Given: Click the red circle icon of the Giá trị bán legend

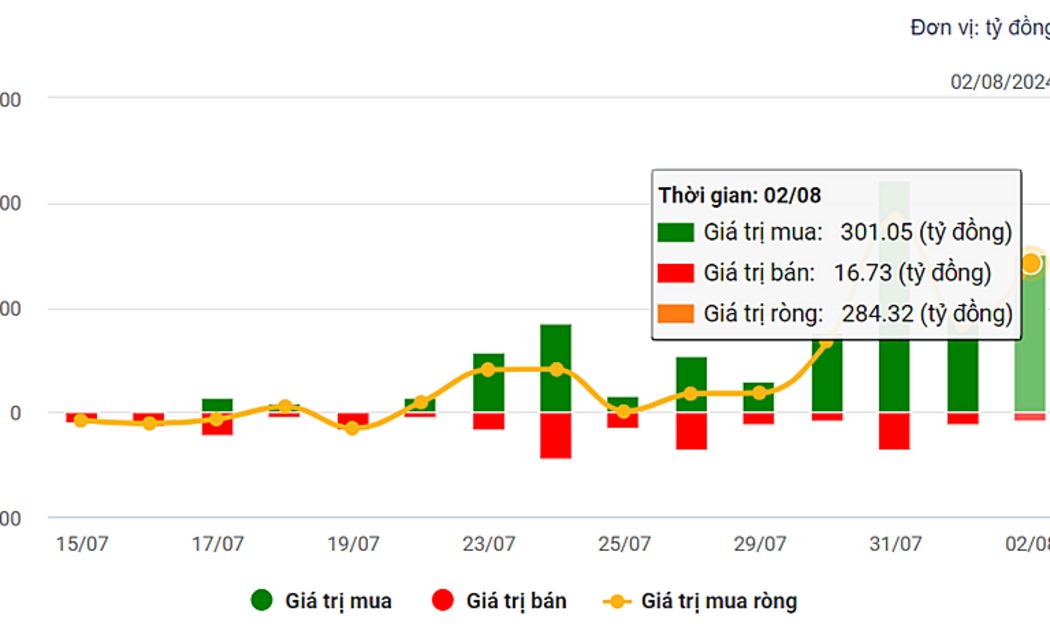Looking at the screenshot, I should (443, 601).
